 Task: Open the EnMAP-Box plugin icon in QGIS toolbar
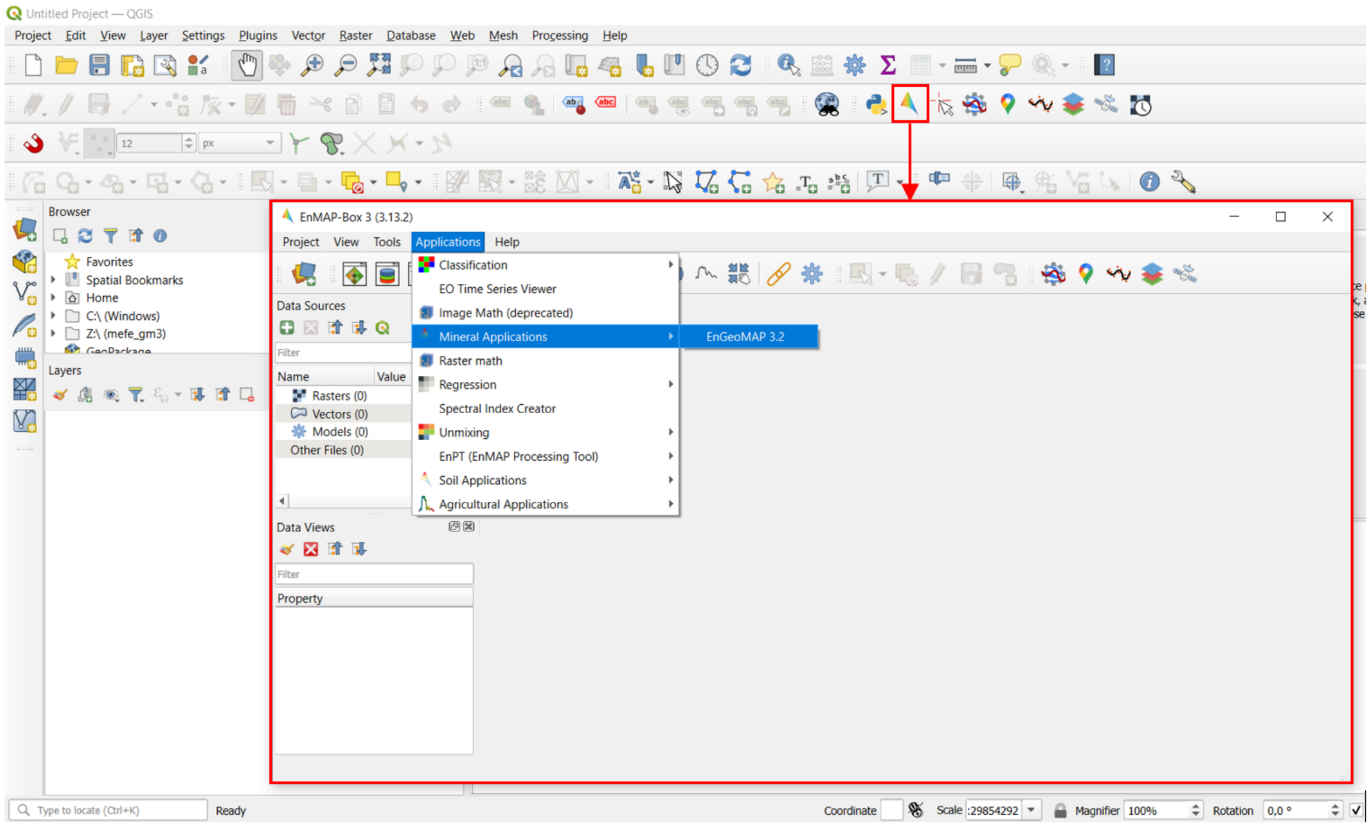click(x=909, y=104)
